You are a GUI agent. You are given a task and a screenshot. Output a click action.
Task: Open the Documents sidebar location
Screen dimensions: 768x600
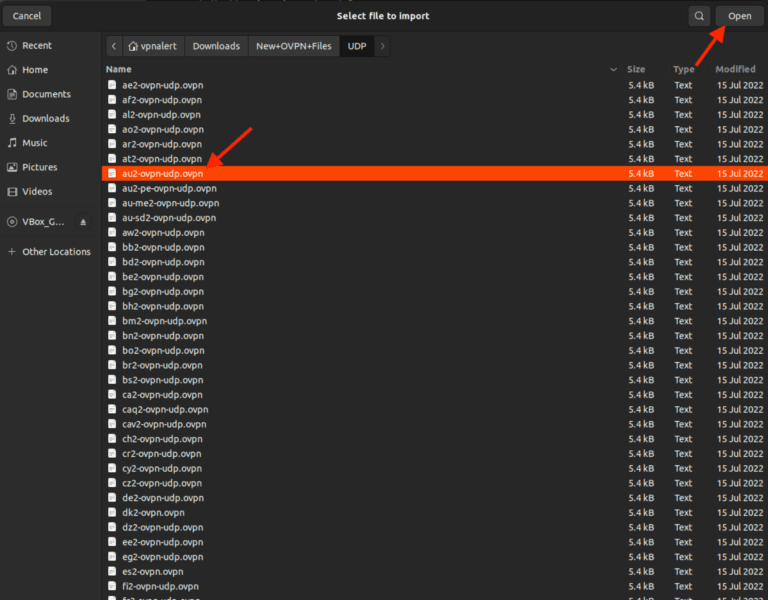click(45, 94)
